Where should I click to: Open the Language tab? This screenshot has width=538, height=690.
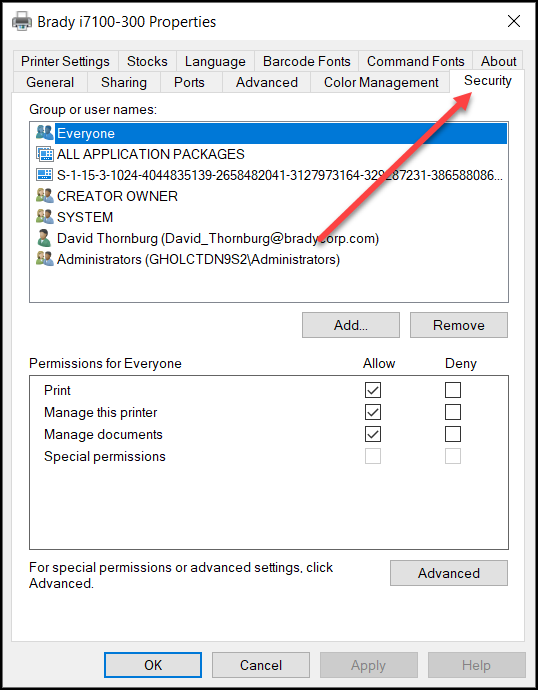(215, 61)
